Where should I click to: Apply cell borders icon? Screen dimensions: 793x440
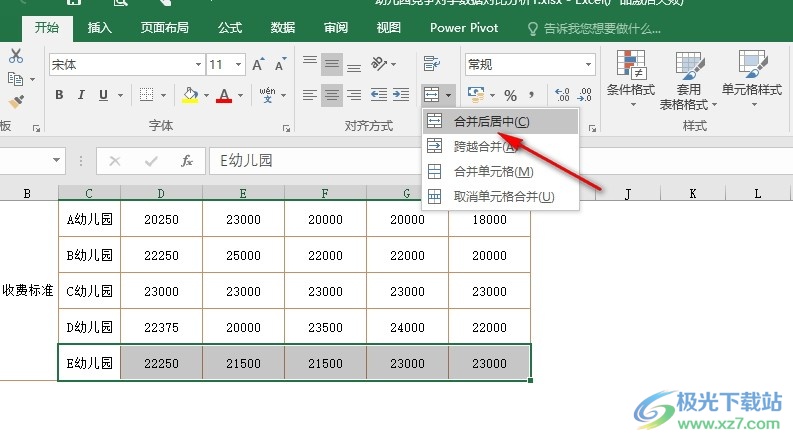pos(146,95)
